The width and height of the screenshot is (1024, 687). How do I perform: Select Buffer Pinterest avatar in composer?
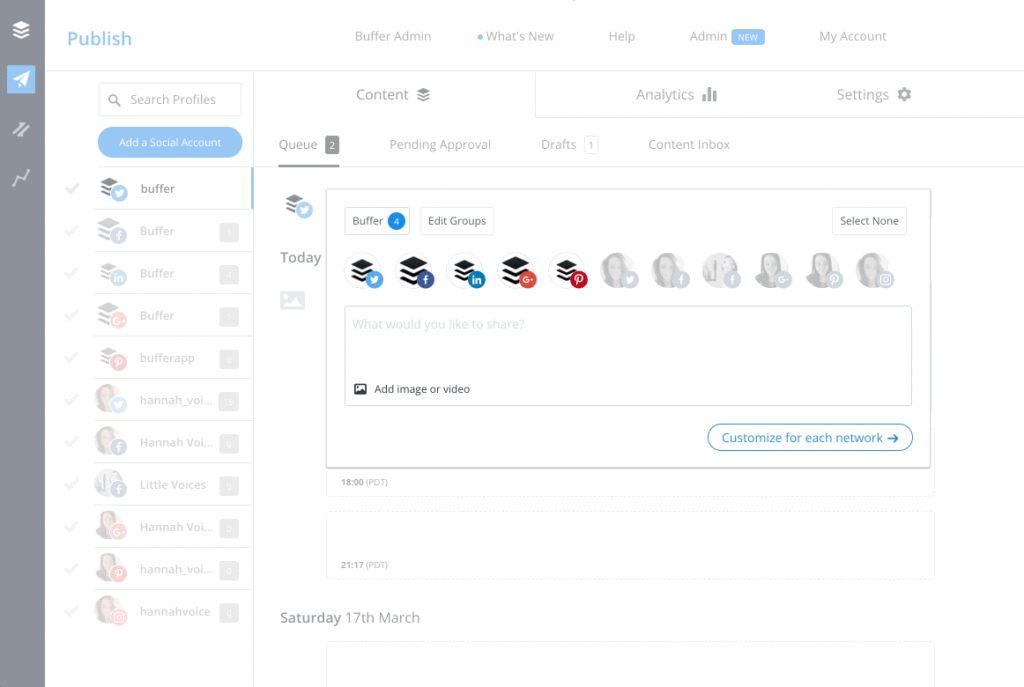pyautogui.click(x=568, y=271)
